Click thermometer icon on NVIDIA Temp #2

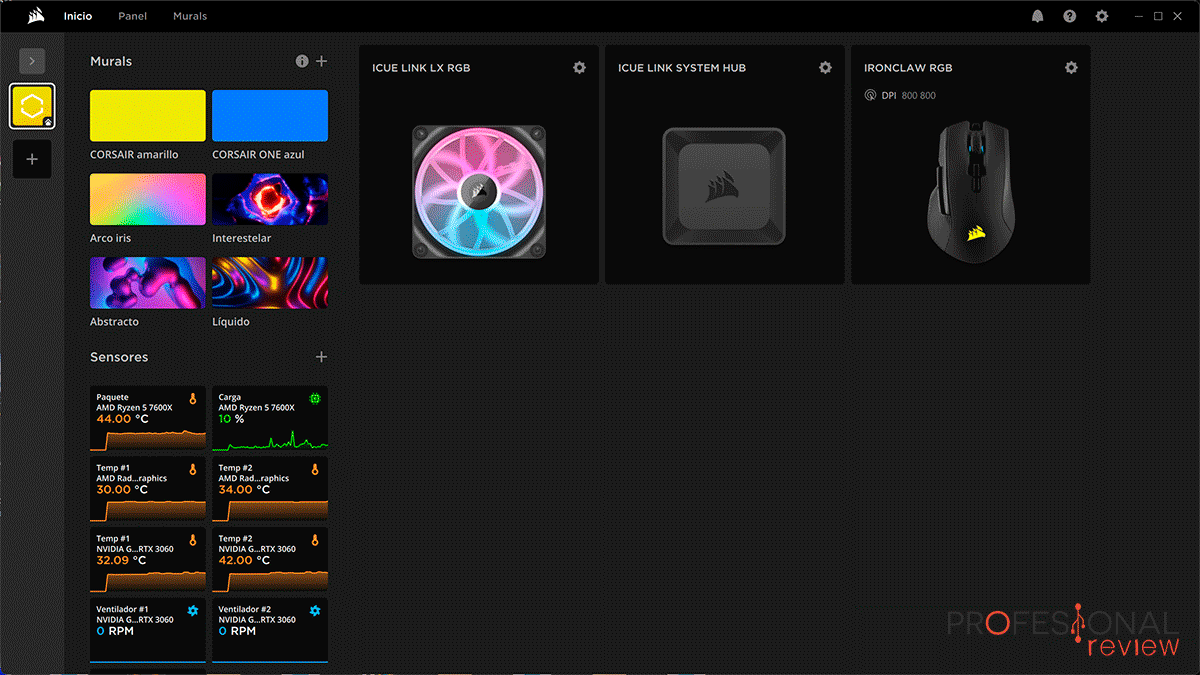(x=315, y=540)
